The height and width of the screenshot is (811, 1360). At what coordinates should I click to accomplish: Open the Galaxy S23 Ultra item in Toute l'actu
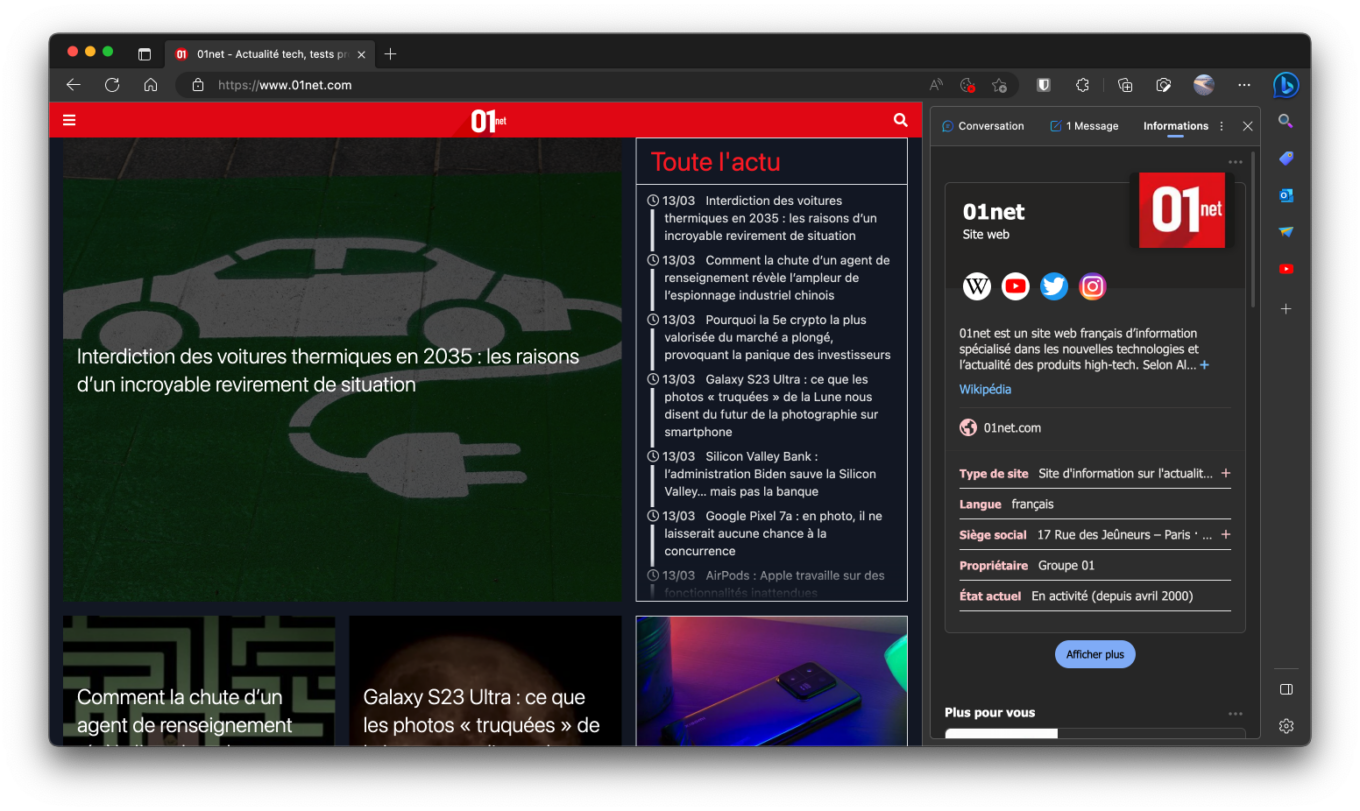pyautogui.click(x=771, y=406)
